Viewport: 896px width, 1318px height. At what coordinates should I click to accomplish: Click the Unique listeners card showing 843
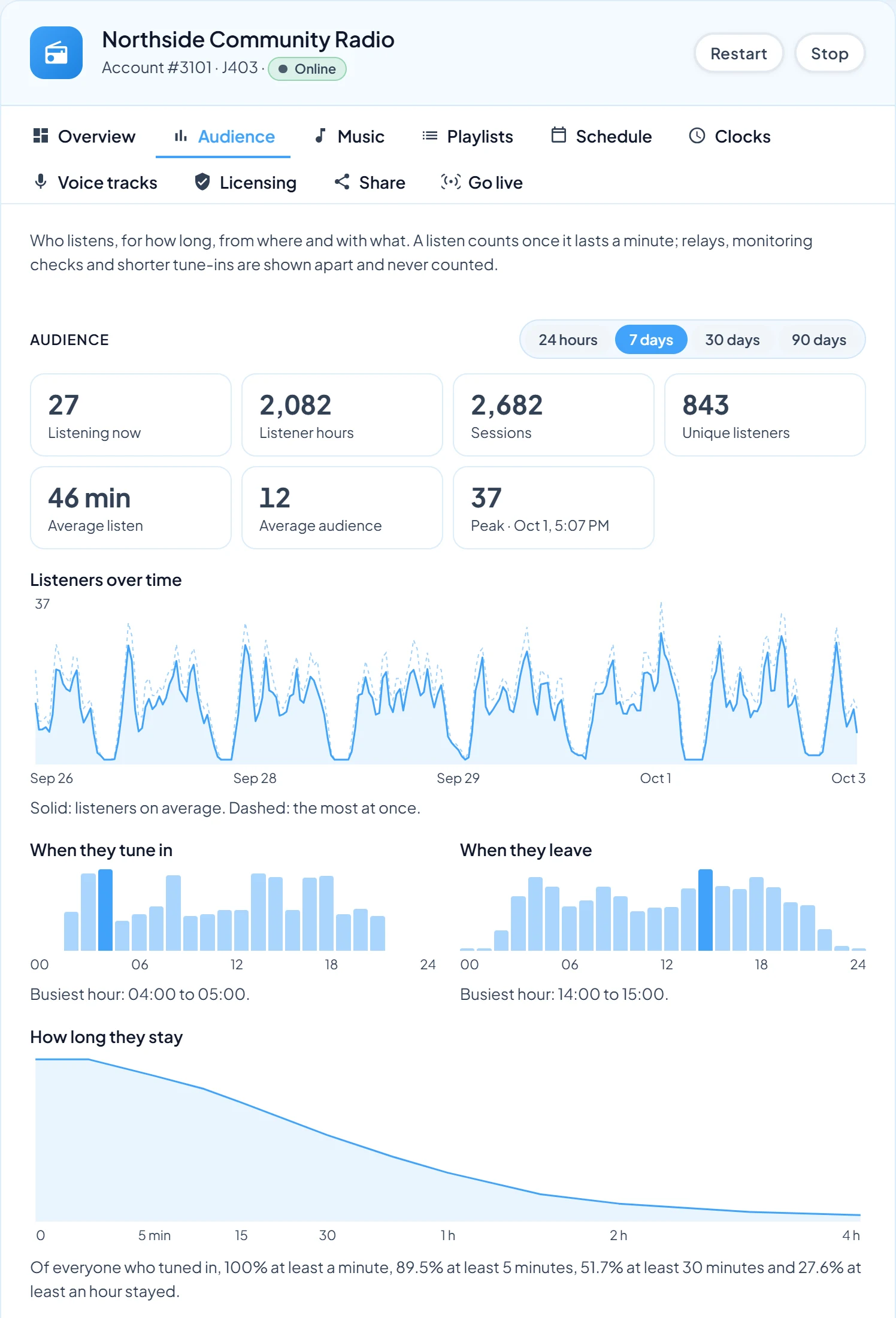(x=765, y=415)
